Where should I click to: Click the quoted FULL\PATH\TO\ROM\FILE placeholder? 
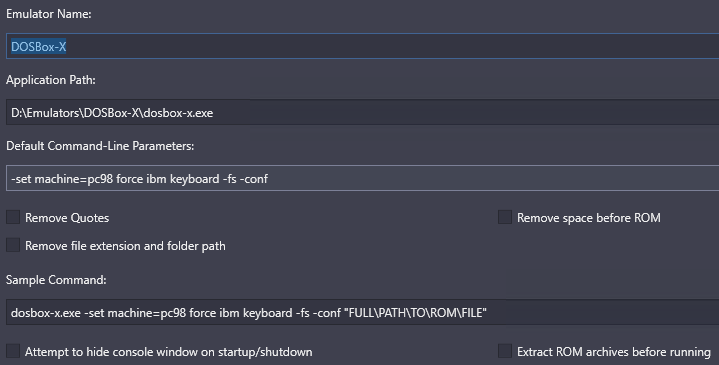pos(415,313)
